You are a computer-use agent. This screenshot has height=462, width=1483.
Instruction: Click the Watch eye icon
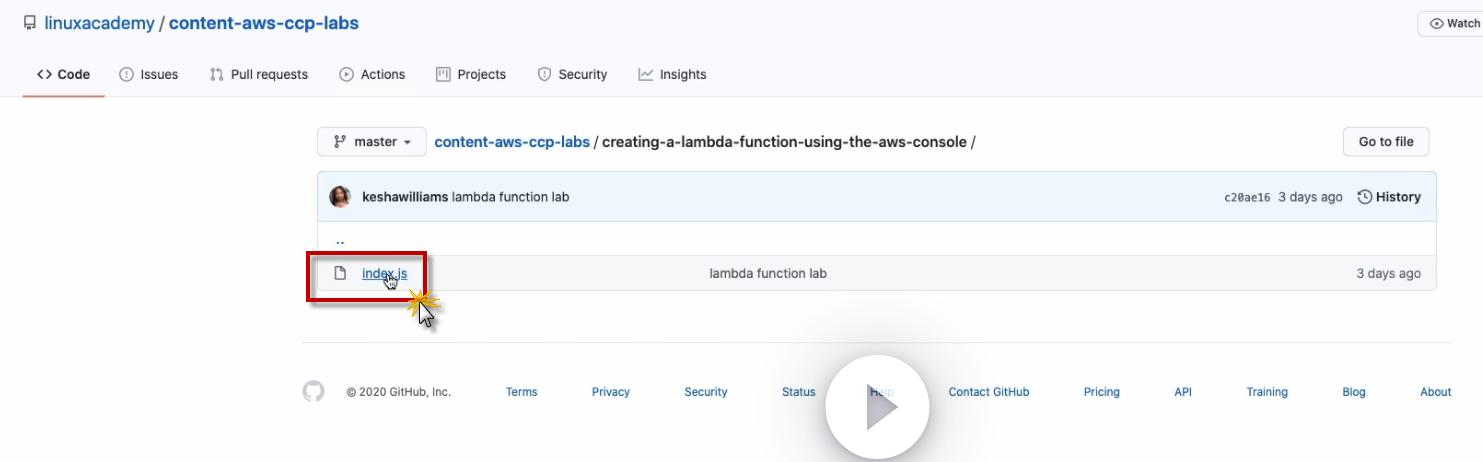click(x=1436, y=24)
